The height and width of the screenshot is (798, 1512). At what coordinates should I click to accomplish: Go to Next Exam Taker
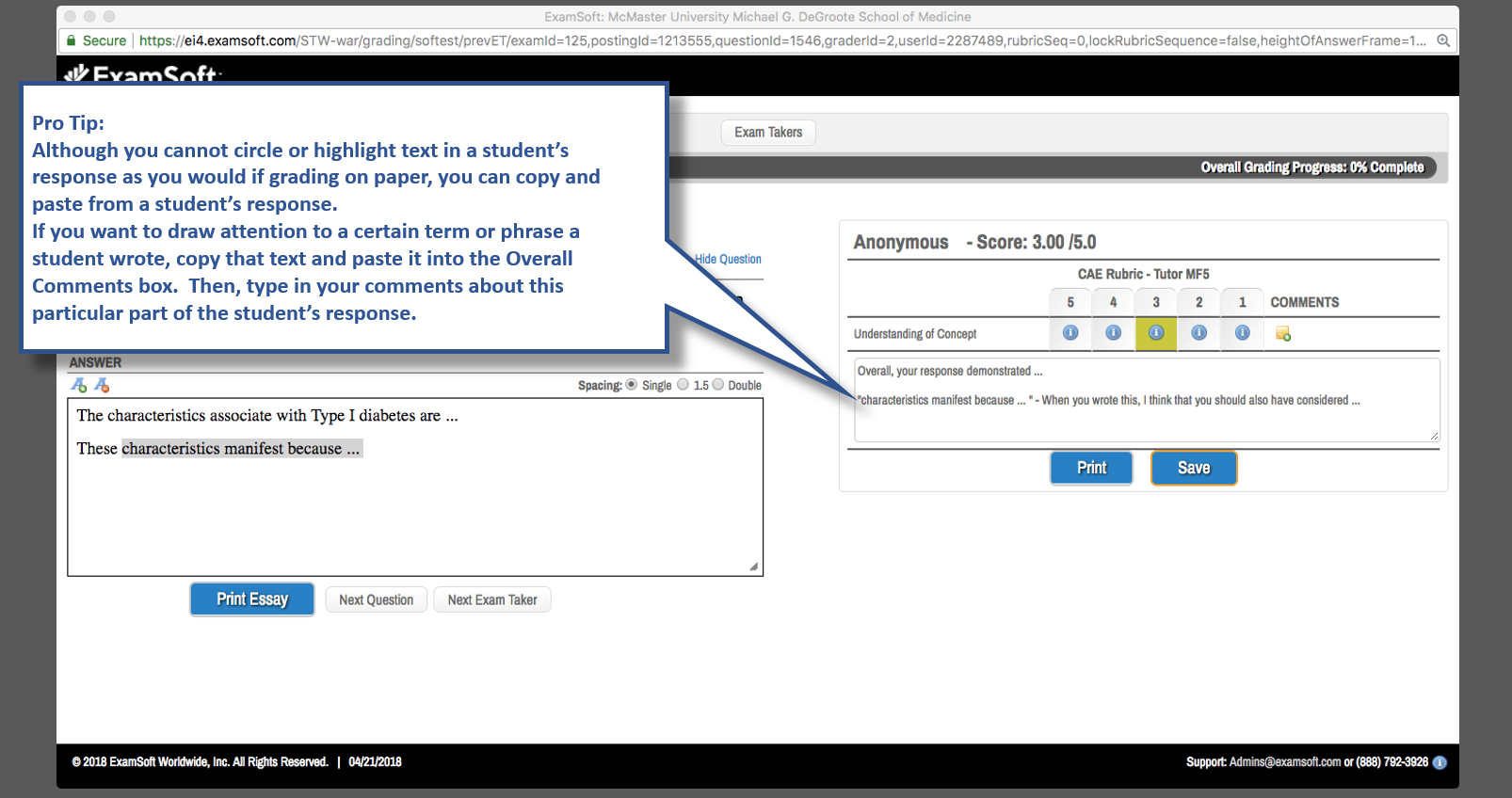coord(492,600)
